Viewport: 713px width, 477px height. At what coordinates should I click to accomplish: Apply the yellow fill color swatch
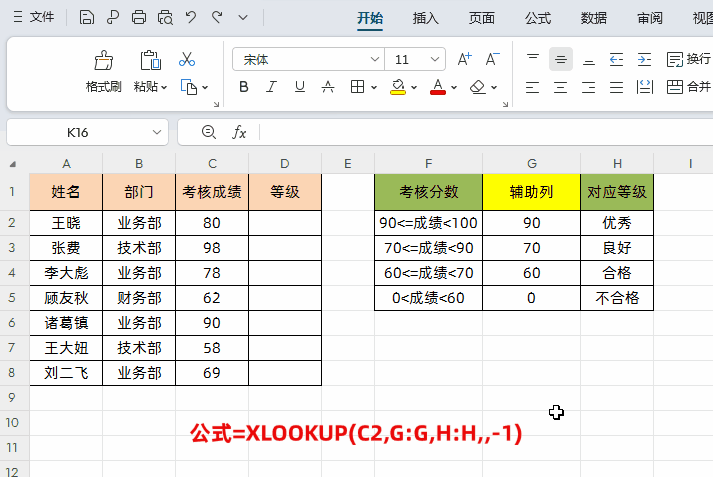398,87
